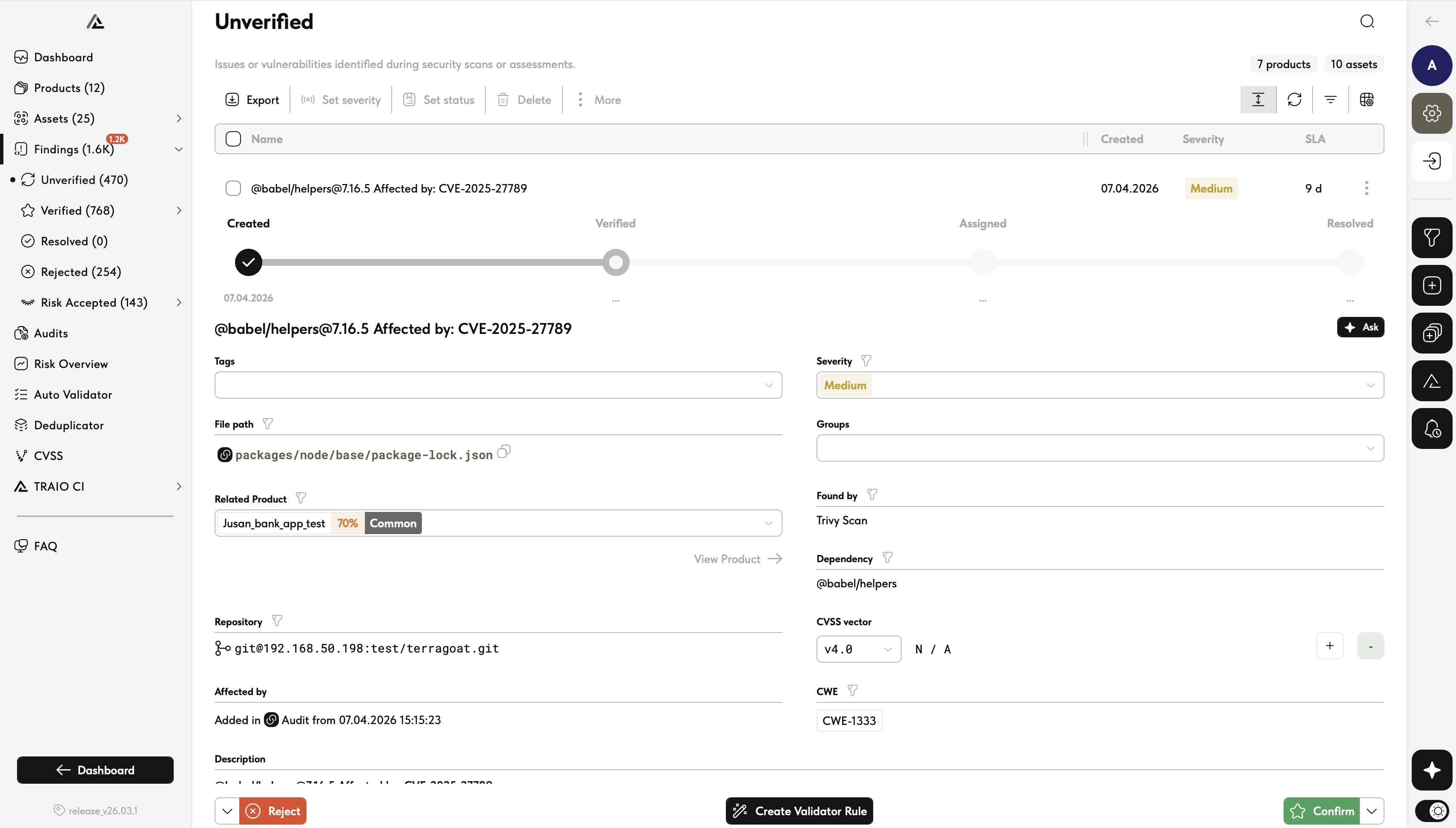Image resolution: width=1456 pixels, height=828 pixels.
Task: Click the filter funnel next to Found by
Action: coord(872,495)
